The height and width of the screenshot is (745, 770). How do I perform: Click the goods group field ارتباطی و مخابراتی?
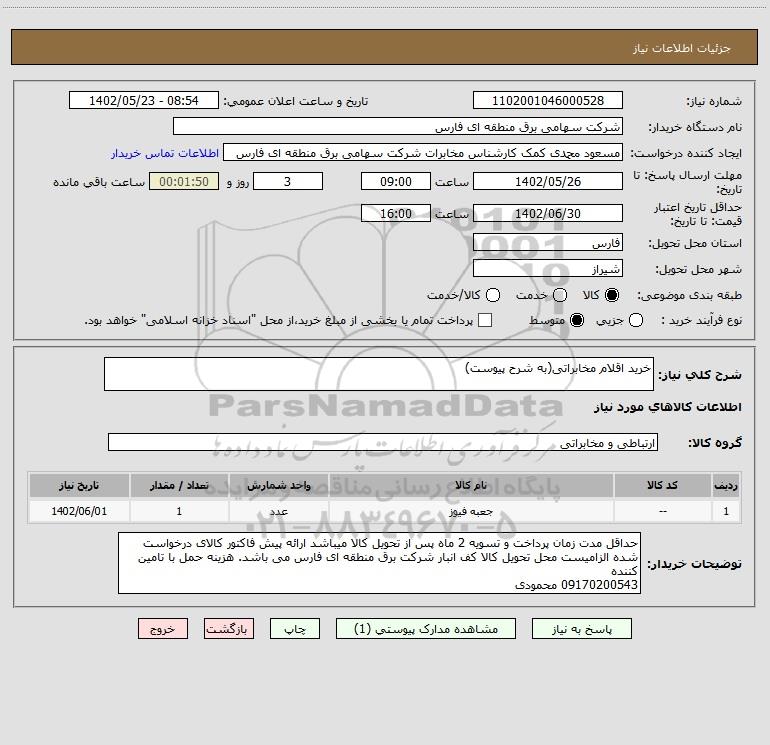point(383,442)
